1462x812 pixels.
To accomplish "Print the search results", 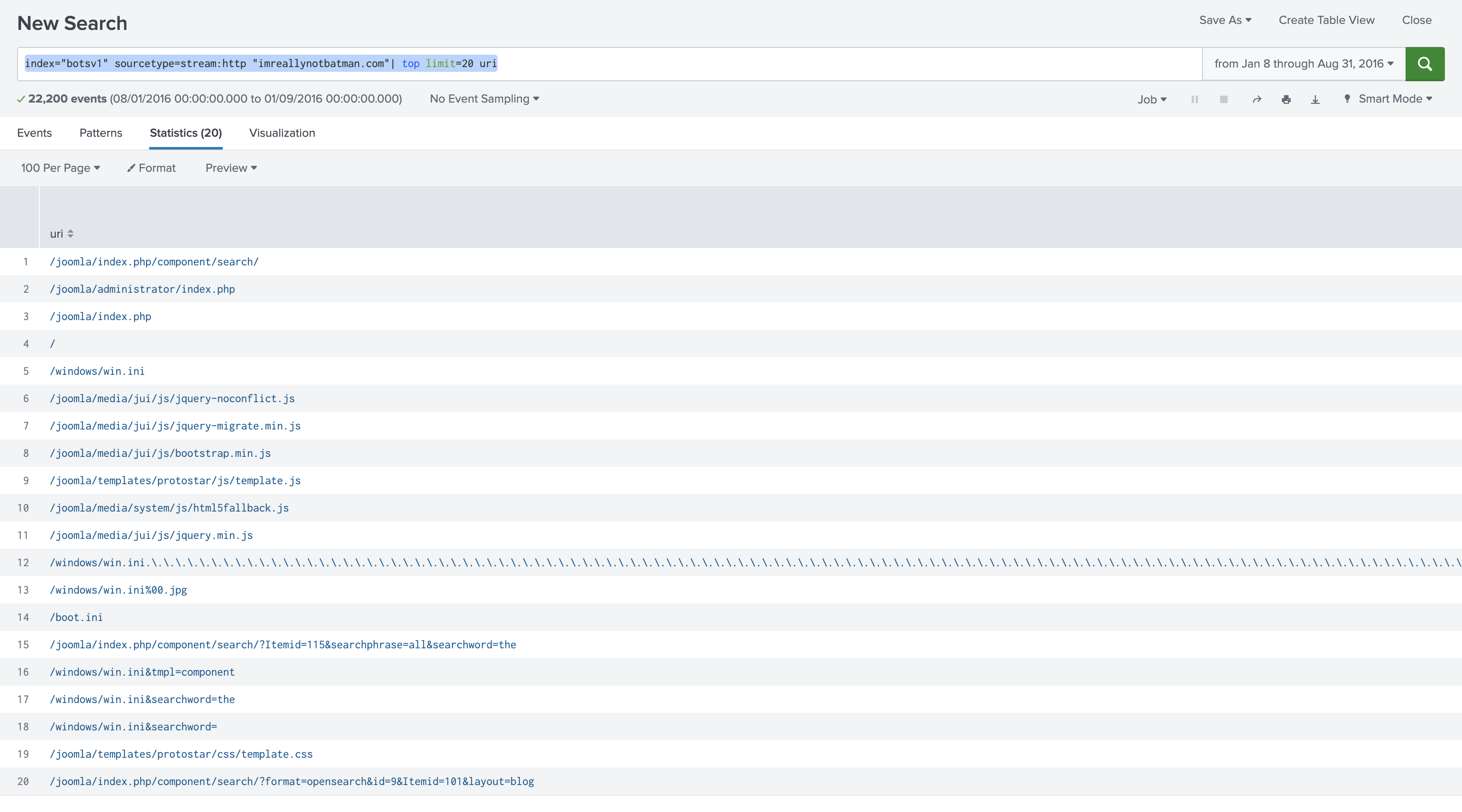I will [x=1286, y=99].
